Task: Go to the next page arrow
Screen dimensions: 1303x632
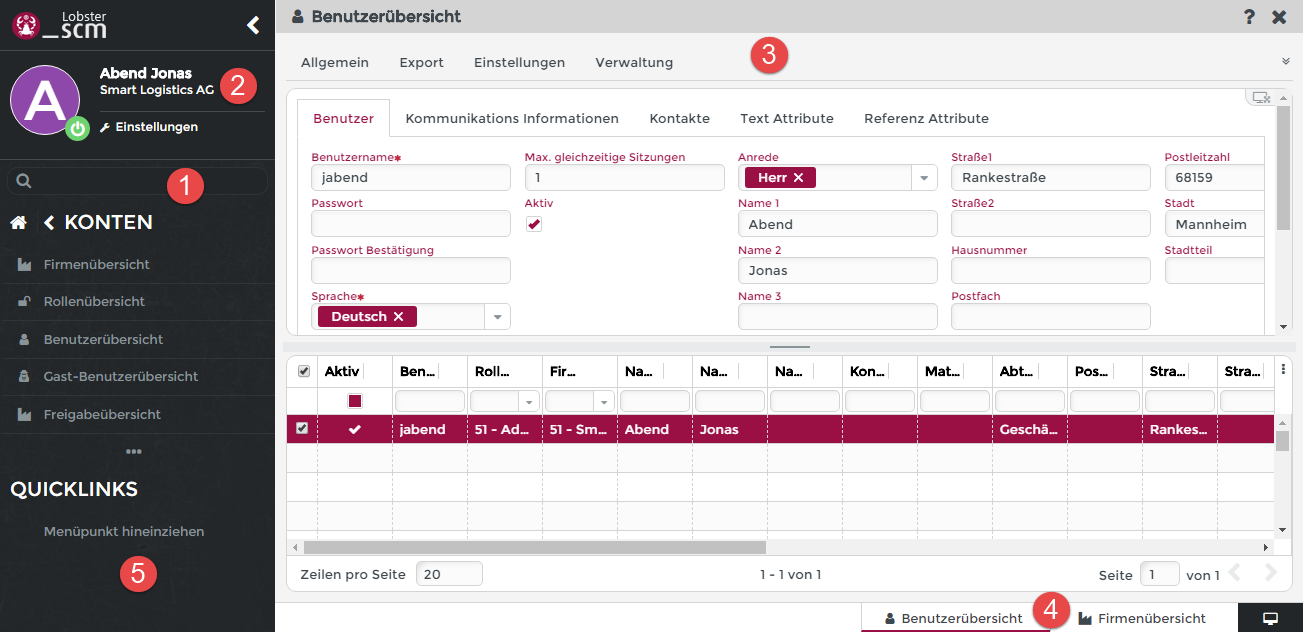Action: click(x=1271, y=573)
